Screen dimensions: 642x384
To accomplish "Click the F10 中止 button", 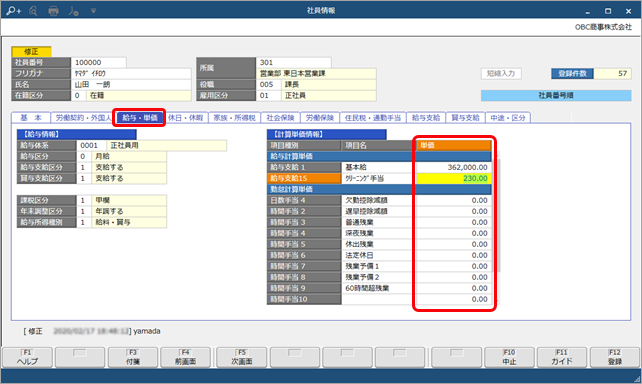I will [509, 357].
